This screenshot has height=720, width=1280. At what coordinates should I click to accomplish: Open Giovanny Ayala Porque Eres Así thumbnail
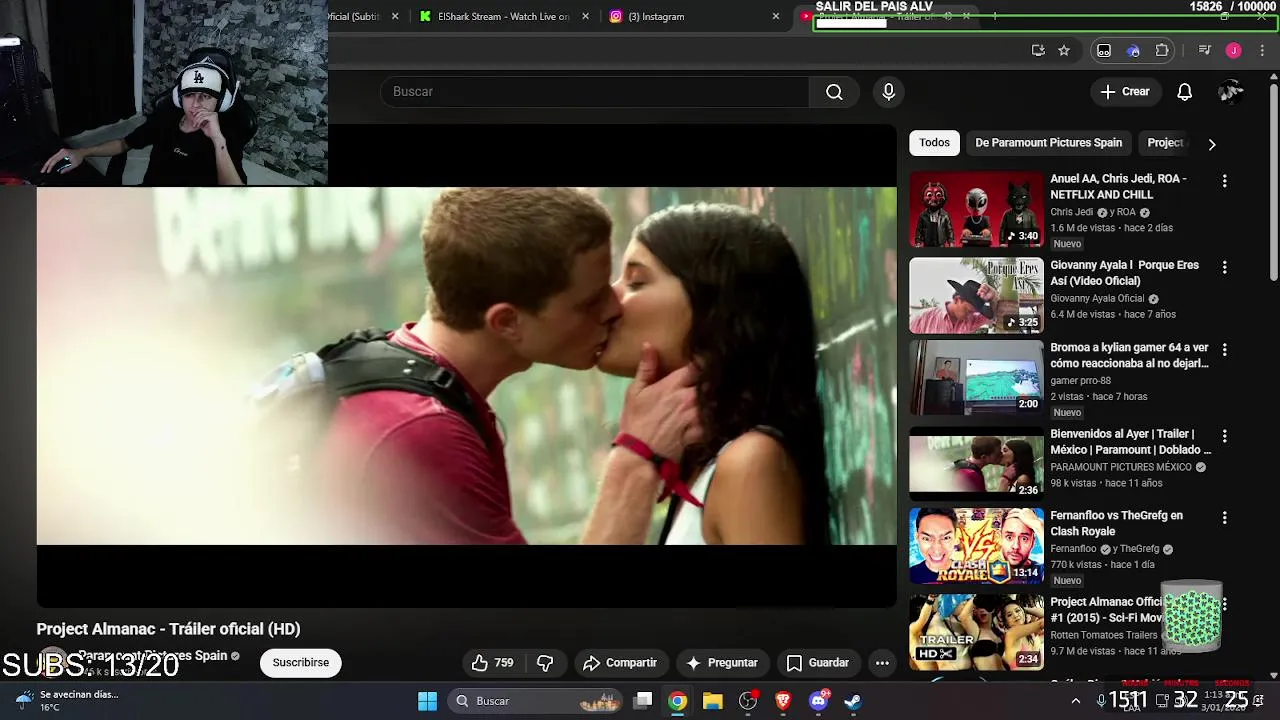click(976, 296)
